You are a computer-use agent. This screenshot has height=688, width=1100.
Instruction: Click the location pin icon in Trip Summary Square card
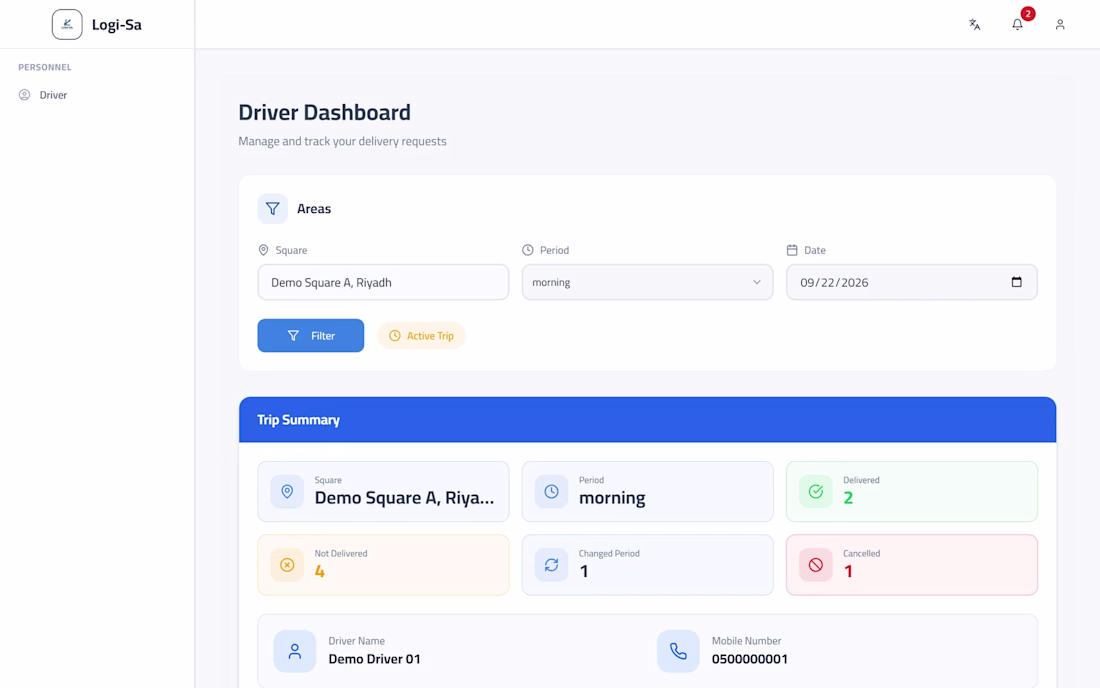coord(287,492)
